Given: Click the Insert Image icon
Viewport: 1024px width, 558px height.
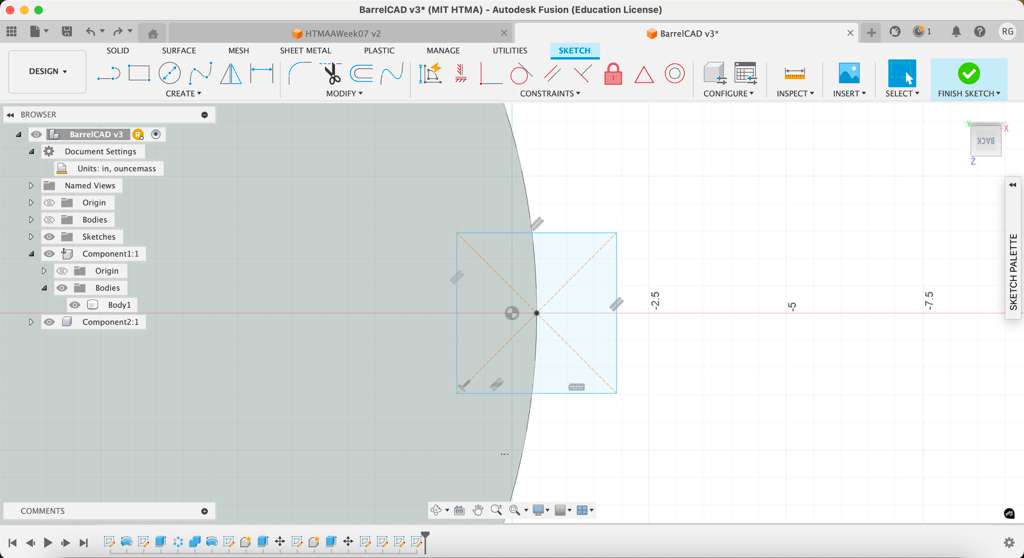Looking at the screenshot, I should point(848,73).
